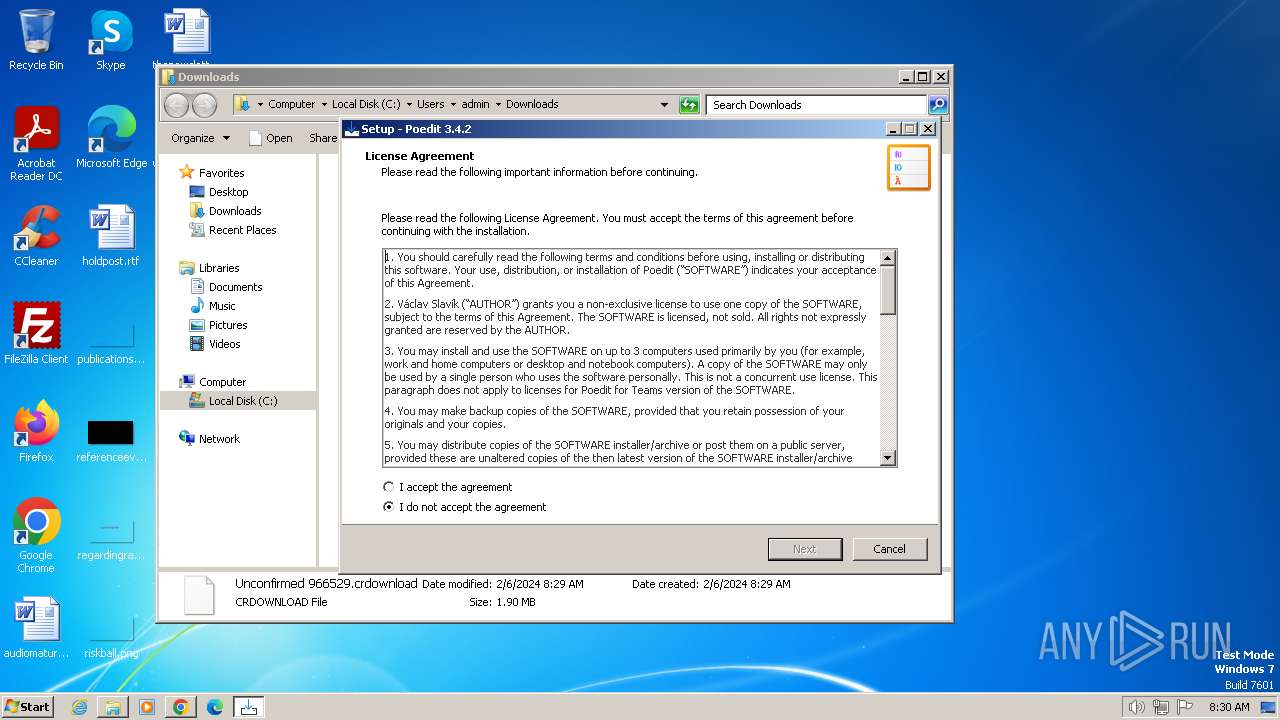
Task: Open Music library in navigation pane
Action: 213,306
